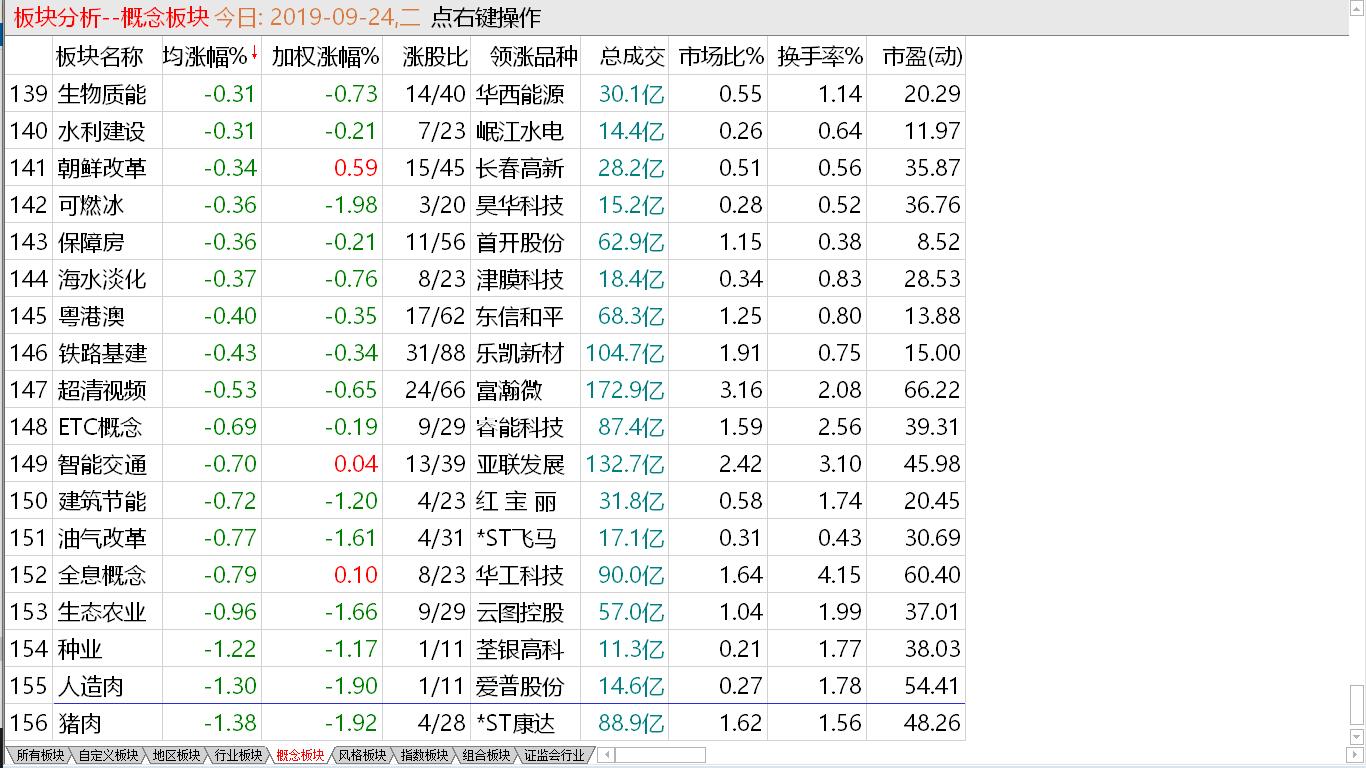The width and height of the screenshot is (1366, 768).
Task: Select the 油气改革 sector row
Action: (x=485, y=538)
